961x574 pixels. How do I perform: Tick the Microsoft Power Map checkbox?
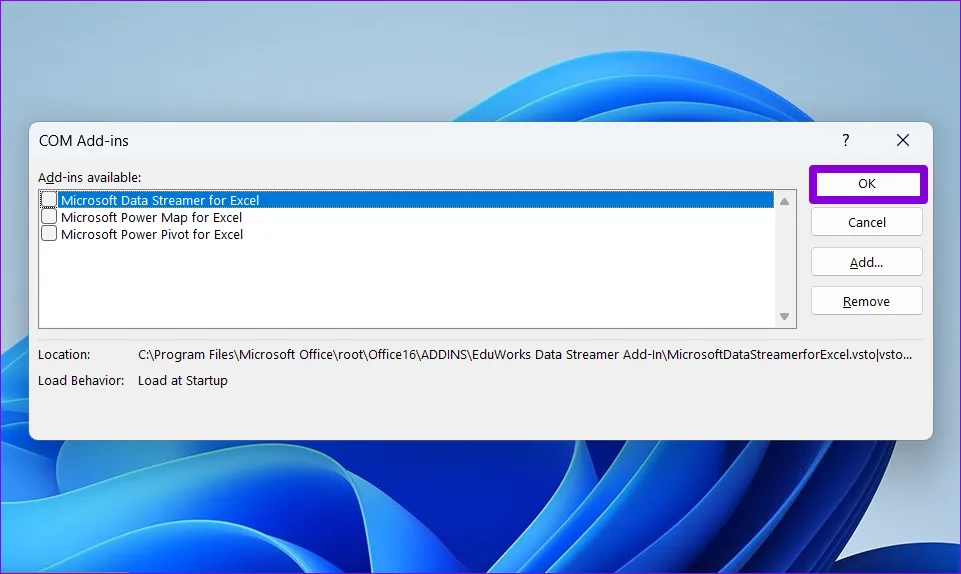(x=49, y=217)
